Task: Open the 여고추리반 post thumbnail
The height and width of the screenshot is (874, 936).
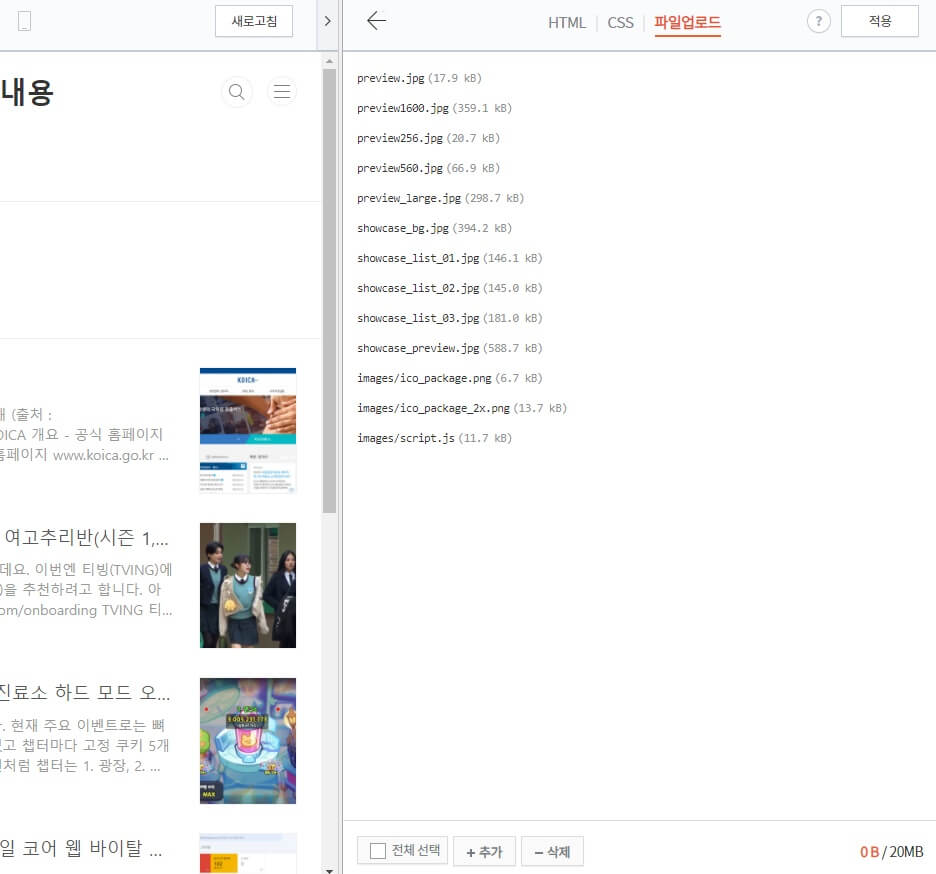Action: click(x=248, y=585)
